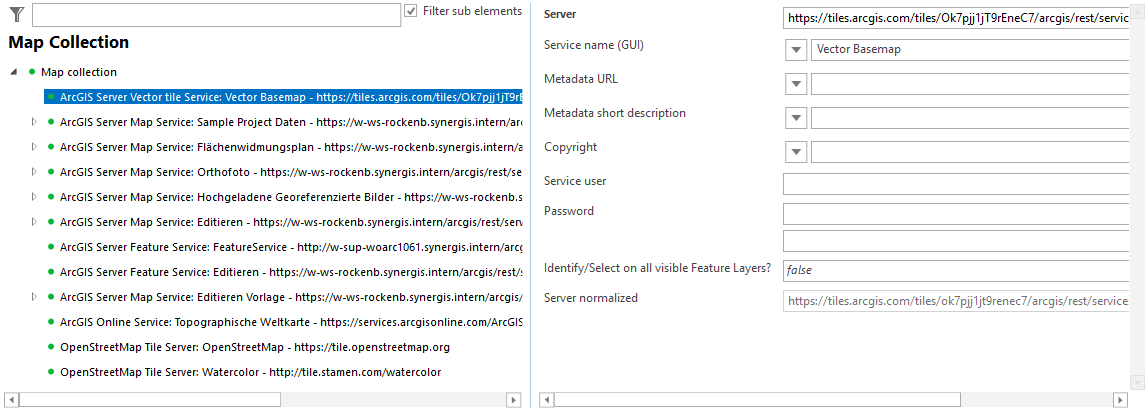Select the Watercolor tile server entry
Viewport: 1147px width, 414px height.
tap(250, 372)
